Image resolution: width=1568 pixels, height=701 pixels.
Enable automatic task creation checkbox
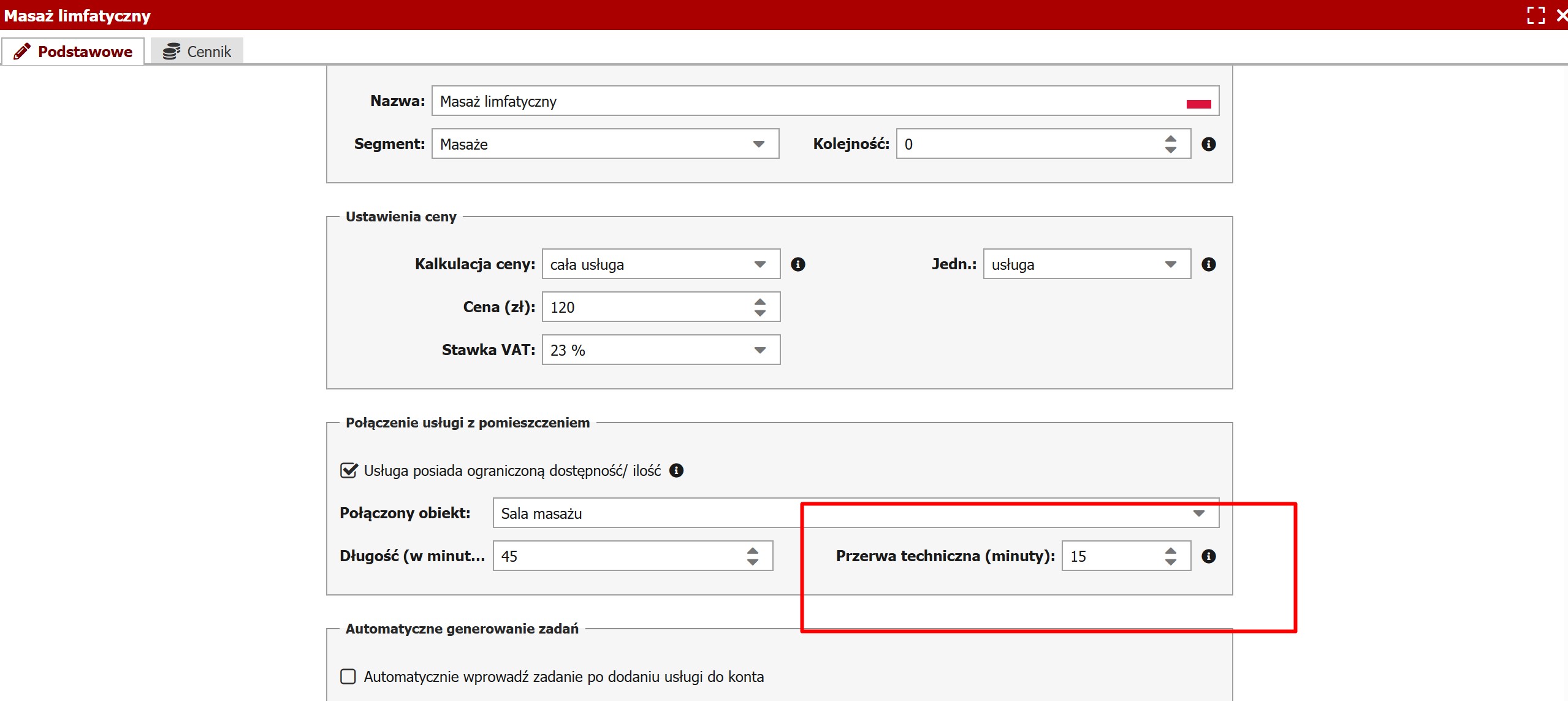[x=348, y=676]
